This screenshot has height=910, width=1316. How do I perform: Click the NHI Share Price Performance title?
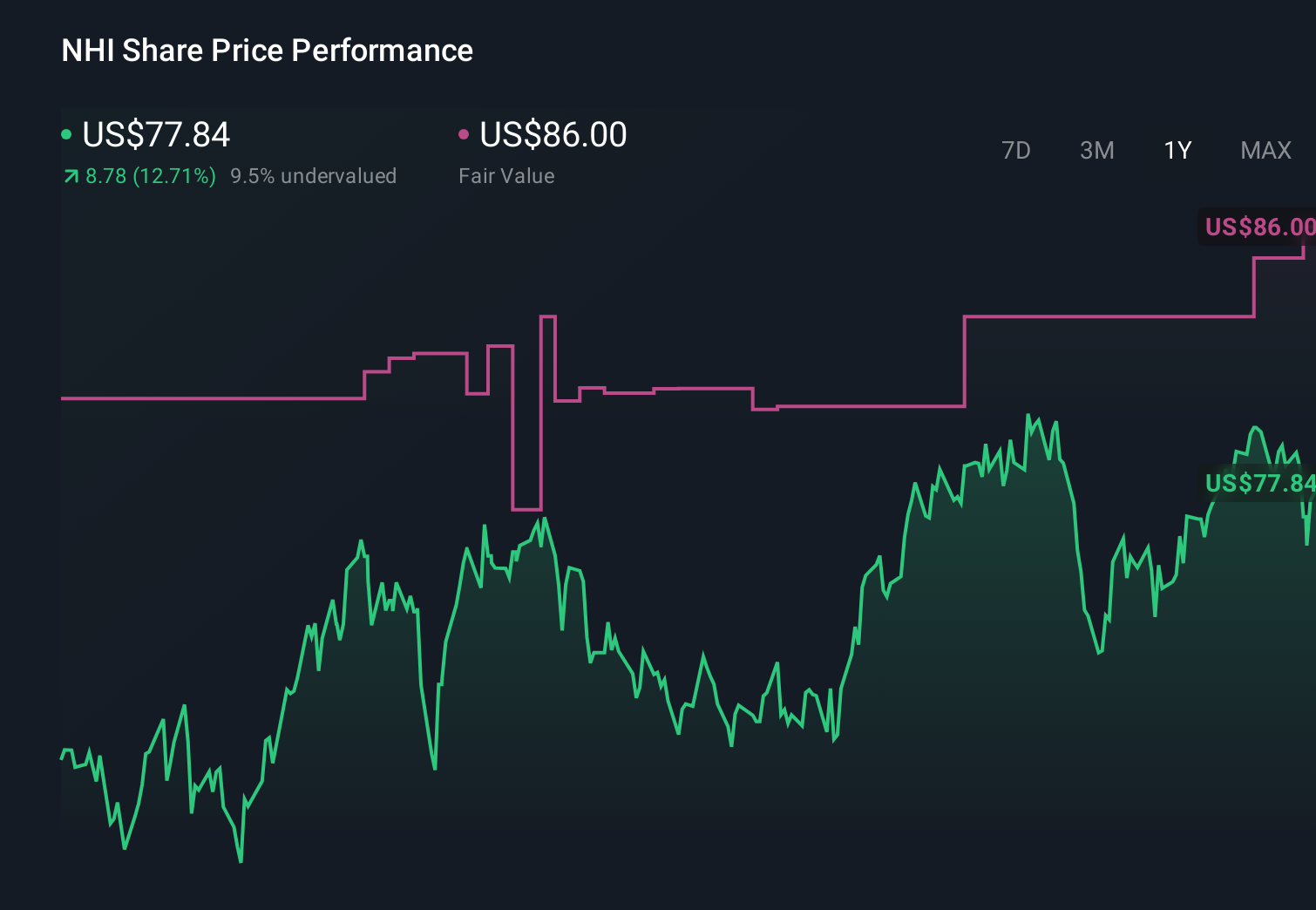[x=266, y=51]
